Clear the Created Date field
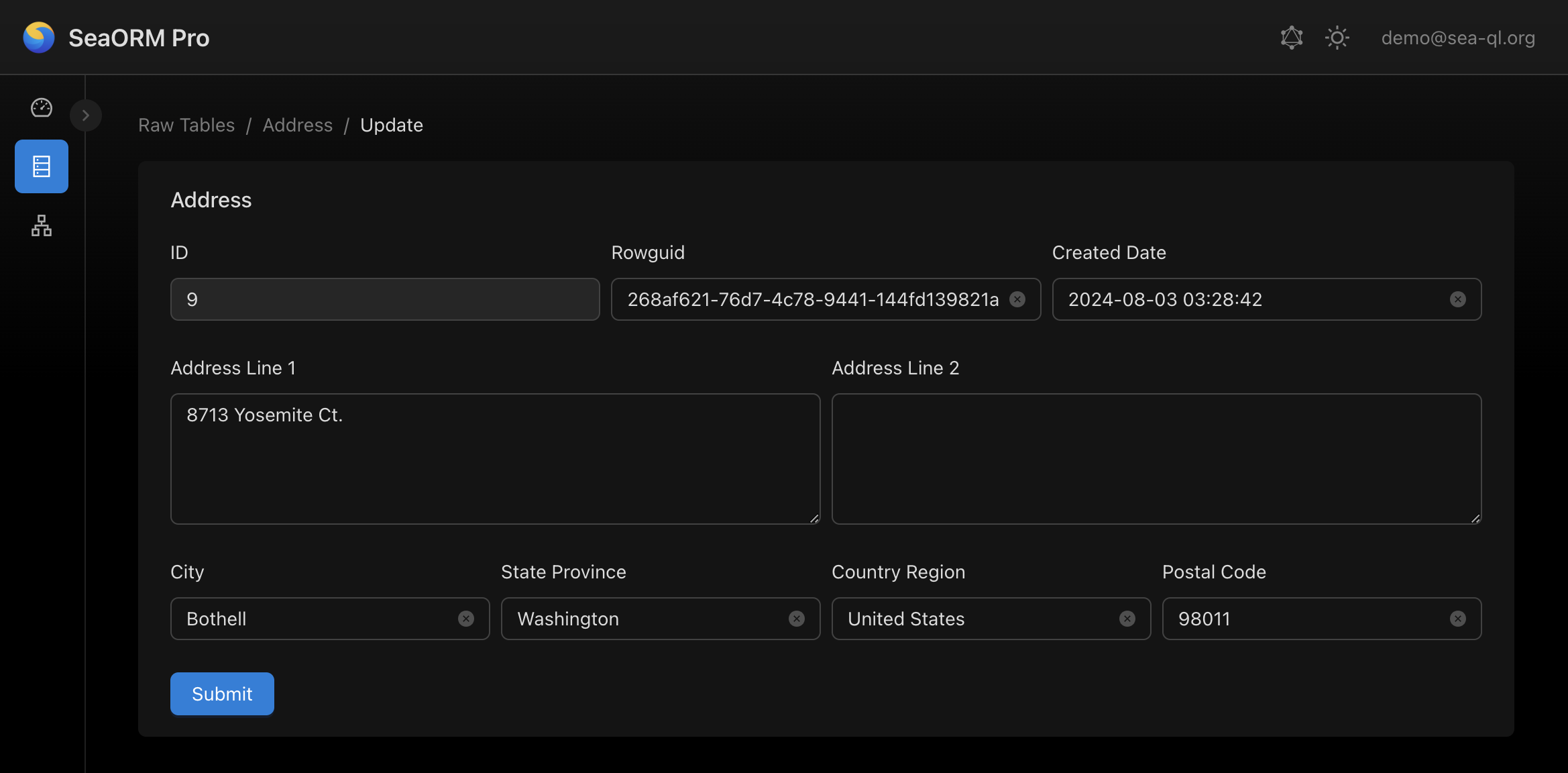This screenshot has width=1568, height=773. 1457,299
